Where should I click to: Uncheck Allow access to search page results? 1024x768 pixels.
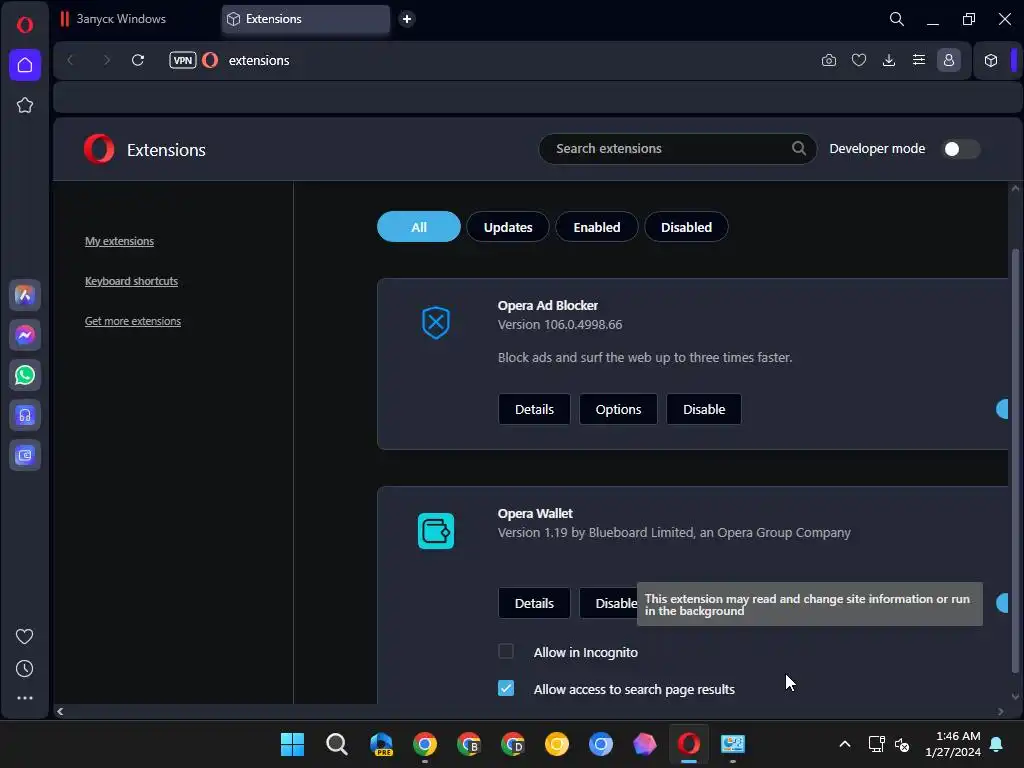coord(506,688)
